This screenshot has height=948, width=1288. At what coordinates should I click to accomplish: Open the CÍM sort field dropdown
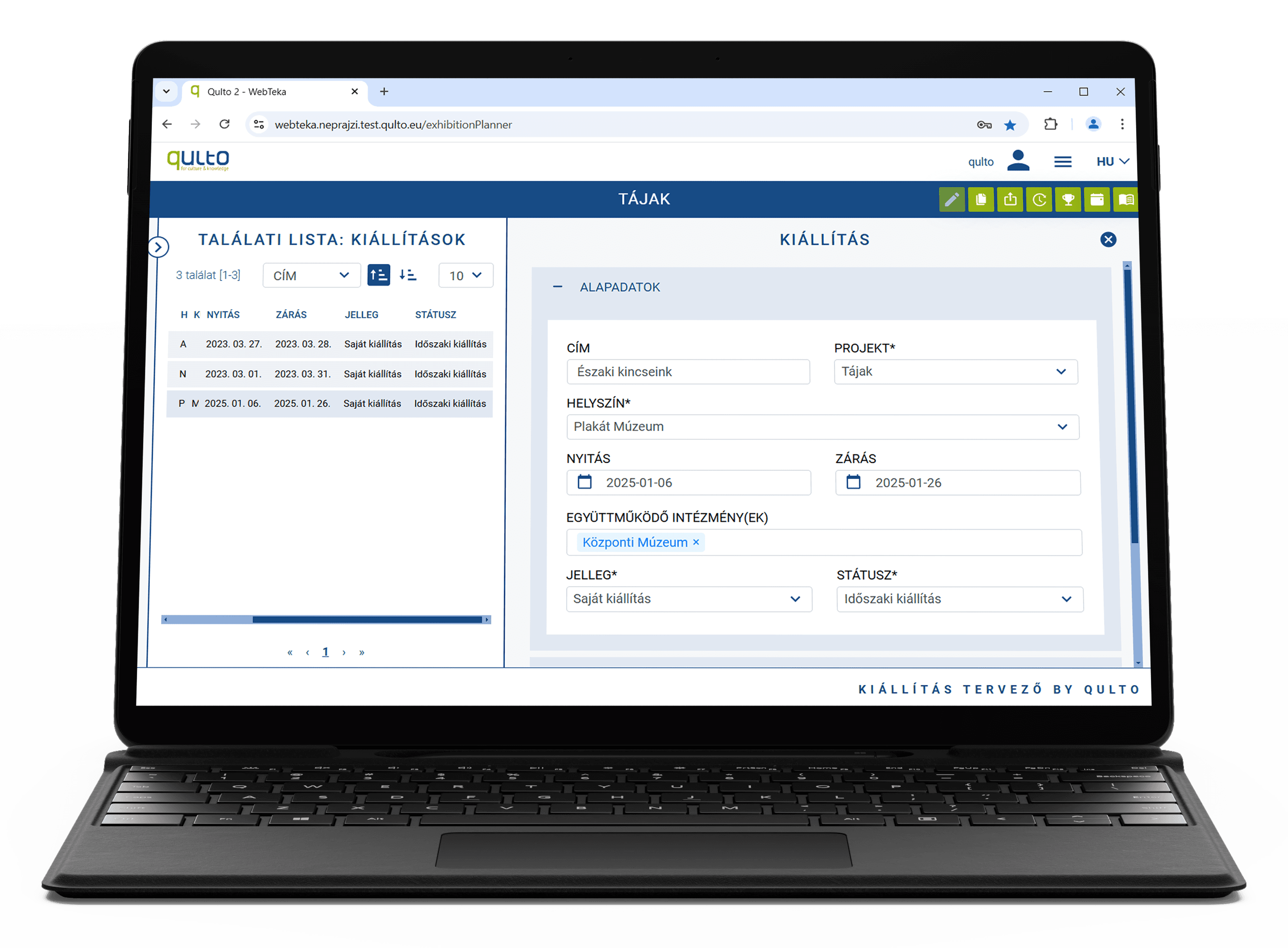tap(312, 275)
